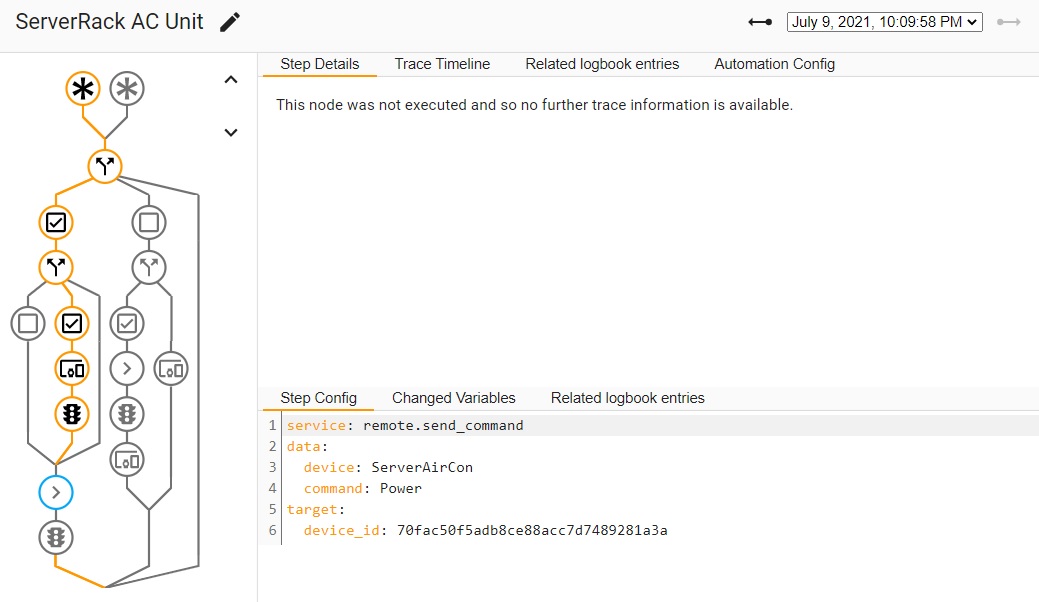Click the ServerRack AC Unit title
This screenshot has height=602, width=1039.
point(109,22)
